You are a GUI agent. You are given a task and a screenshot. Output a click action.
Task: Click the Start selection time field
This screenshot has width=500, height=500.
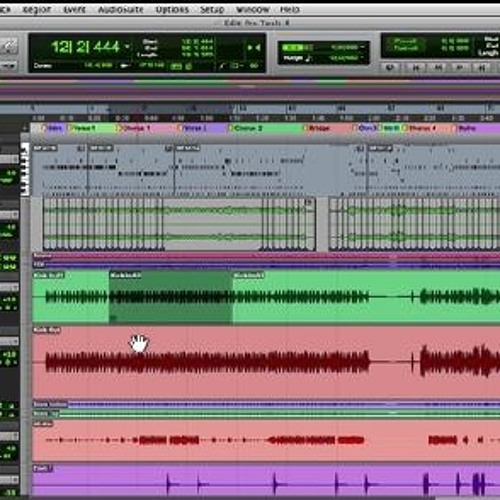pyautogui.click(x=197, y=42)
